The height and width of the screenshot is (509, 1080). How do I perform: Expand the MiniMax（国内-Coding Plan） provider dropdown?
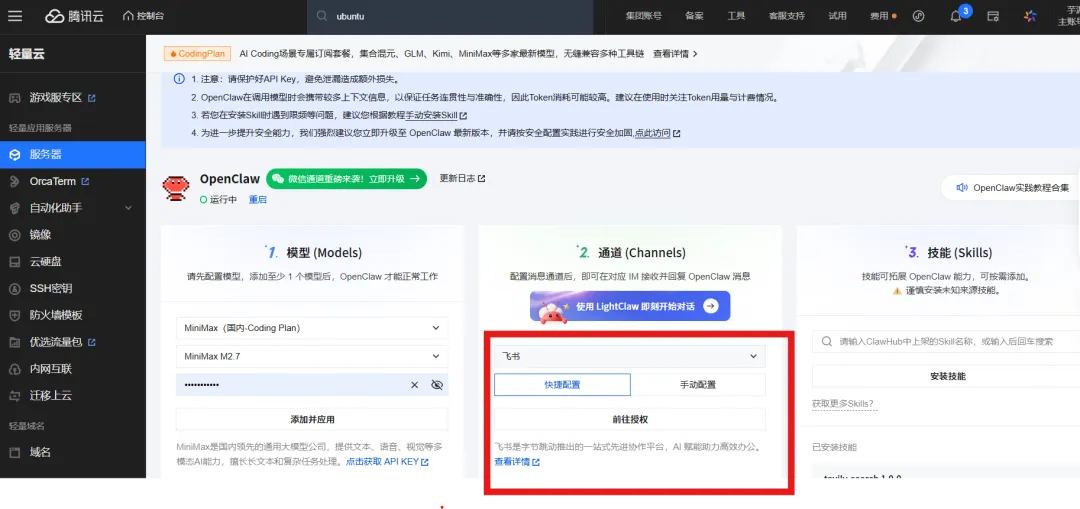(312, 328)
